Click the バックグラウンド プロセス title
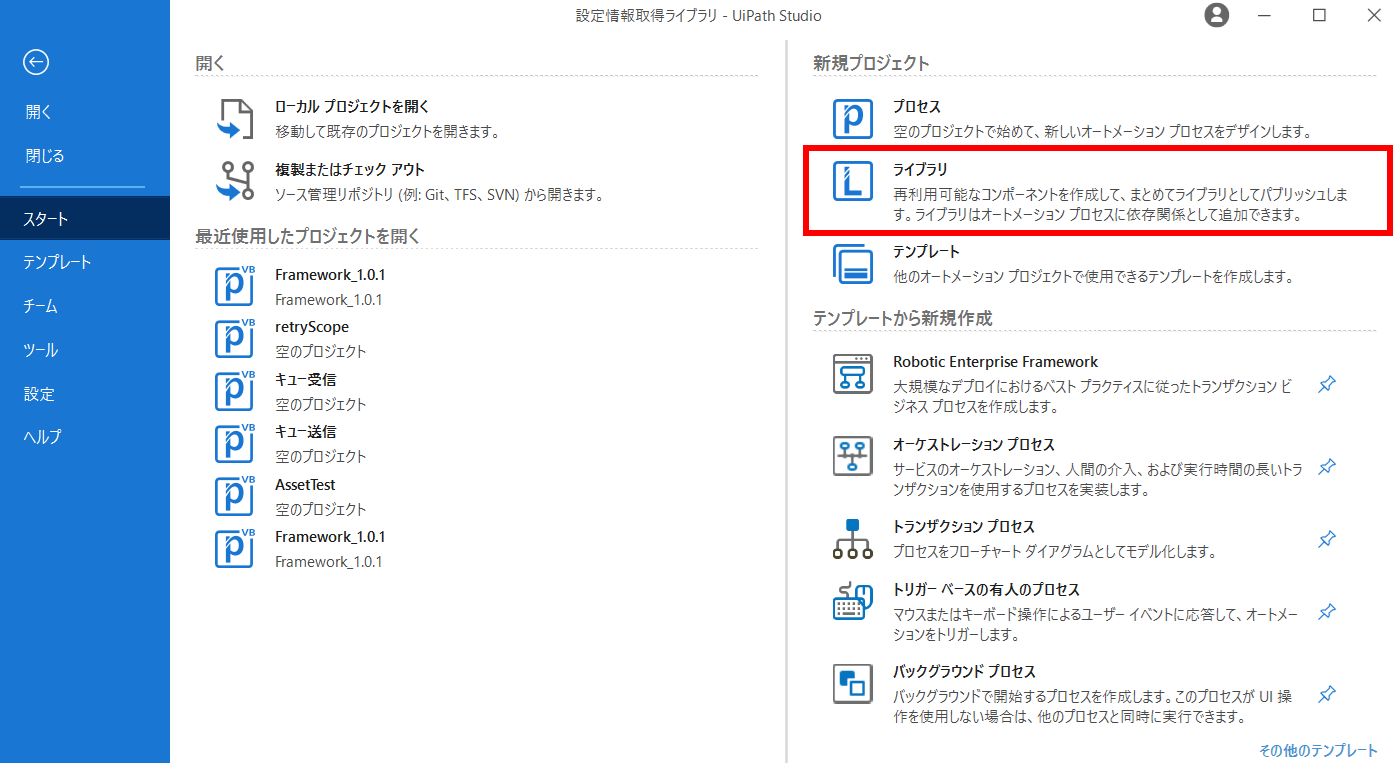1393x763 pixels. point(964,672)
